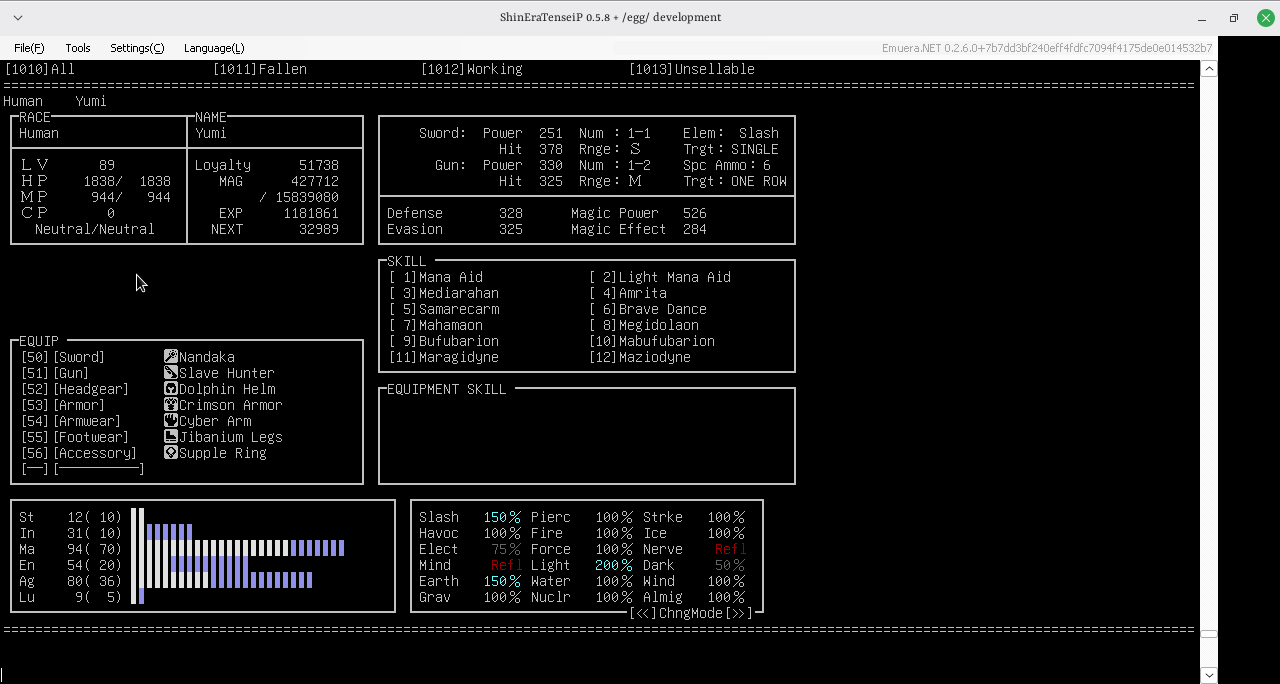Click the command input line at bottom

point(600,675)
